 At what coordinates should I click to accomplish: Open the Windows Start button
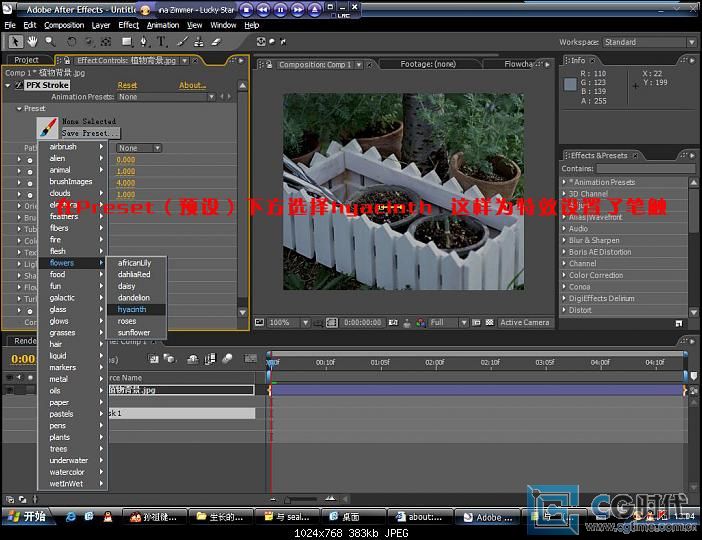click(27, 517)
